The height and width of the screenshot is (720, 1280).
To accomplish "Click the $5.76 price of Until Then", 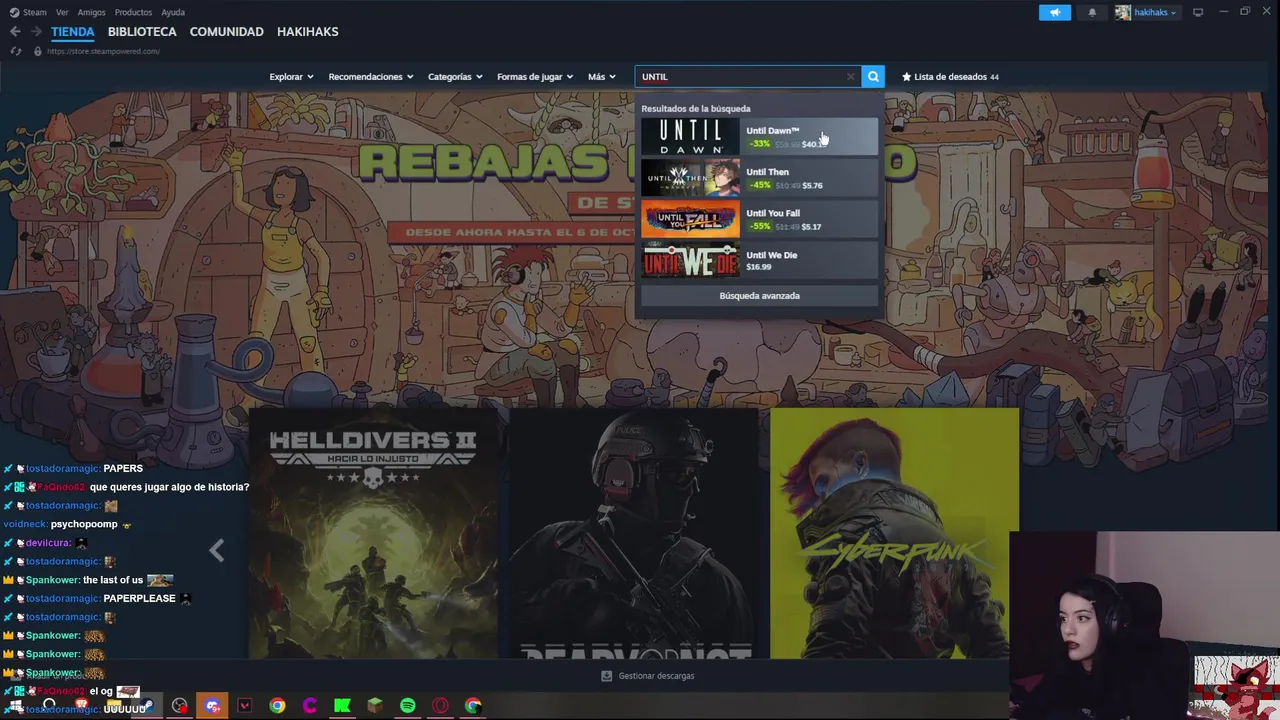I will coord(812,186).
